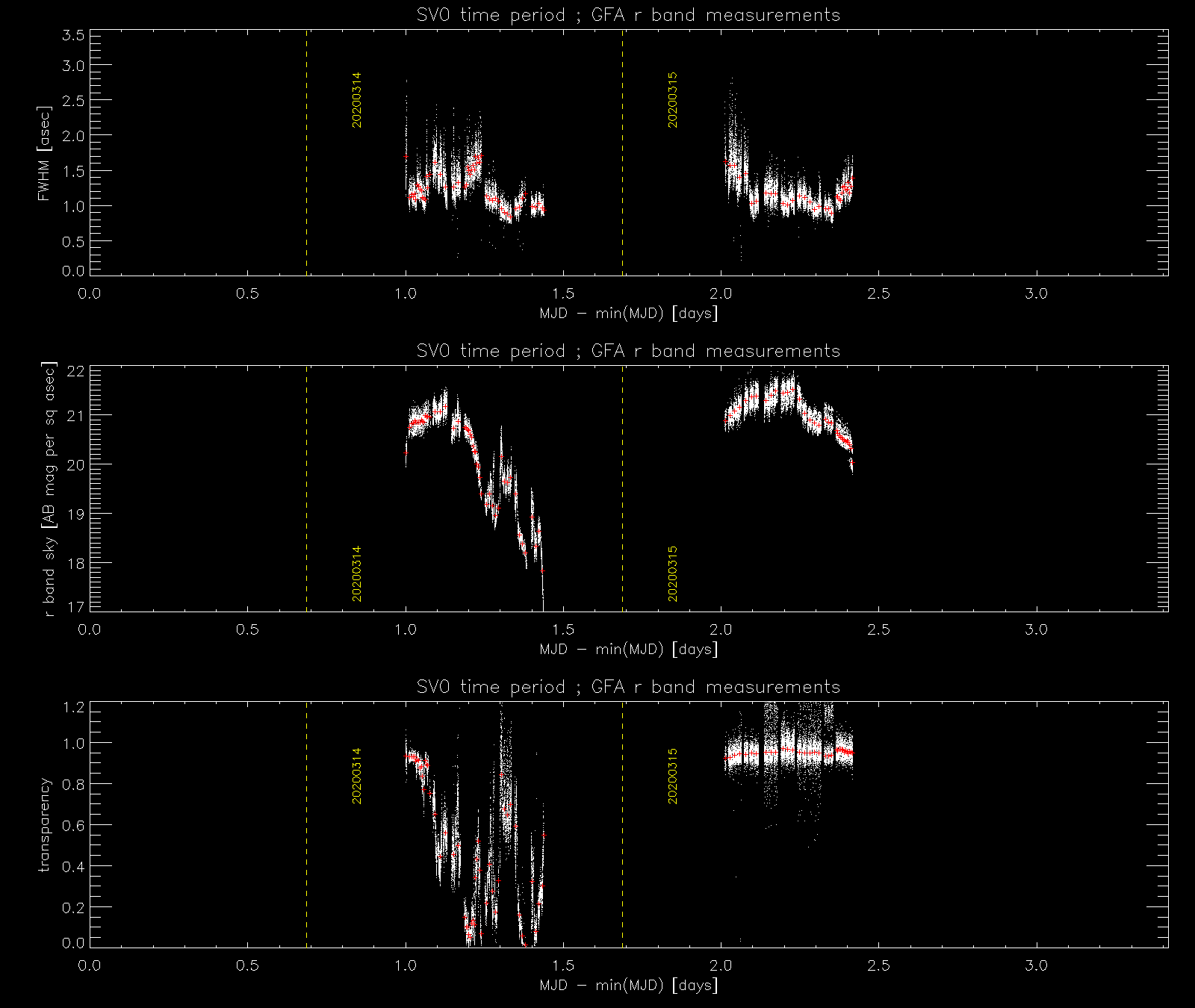Image resolution: width=1195 pixels, height=1008 pixels.
Task: Click the 3.0 tick on the FWHM plot x-axis
Action: (x=1037, y=294)
